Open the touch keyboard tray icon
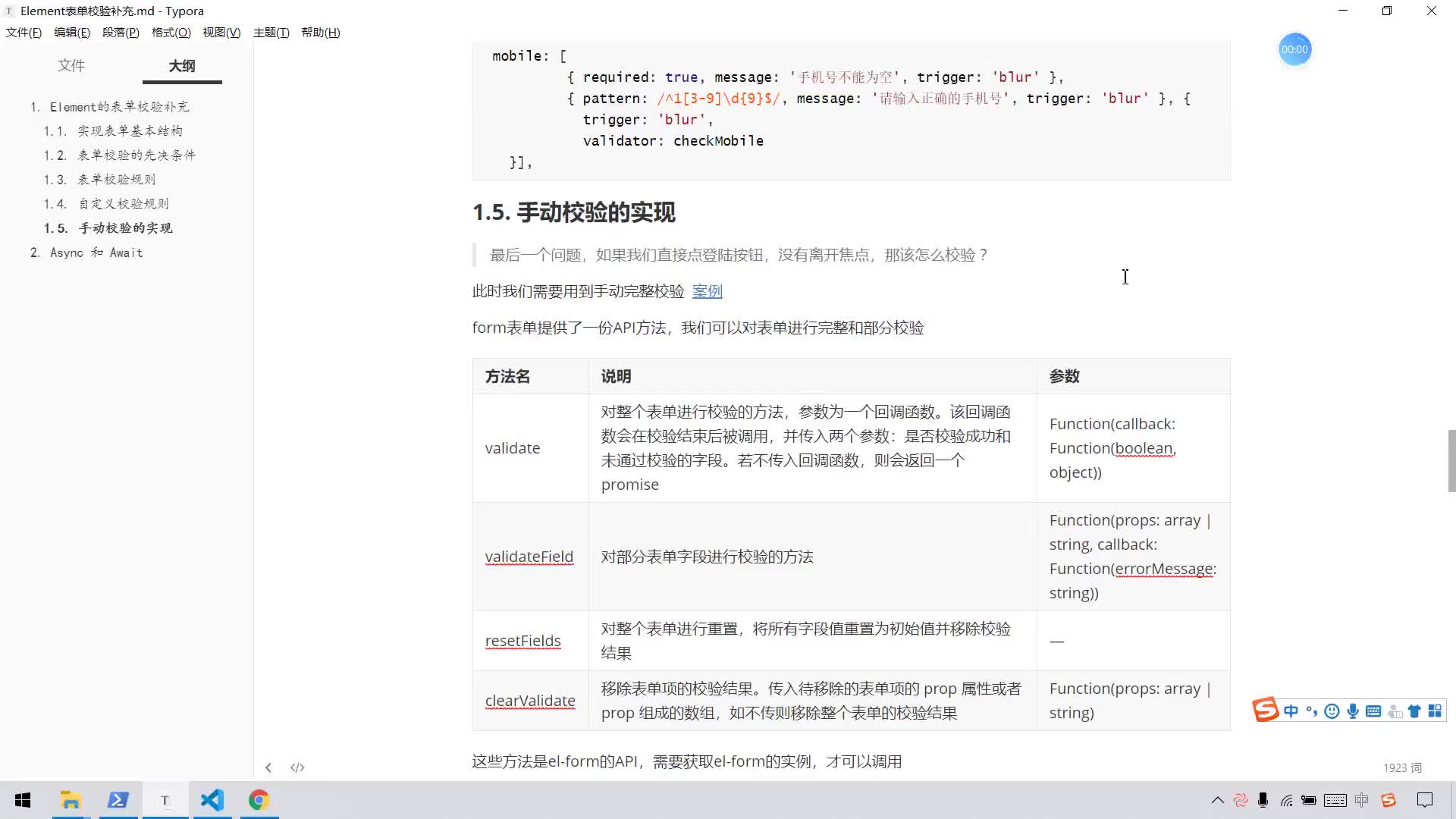 coord(1335,800)
